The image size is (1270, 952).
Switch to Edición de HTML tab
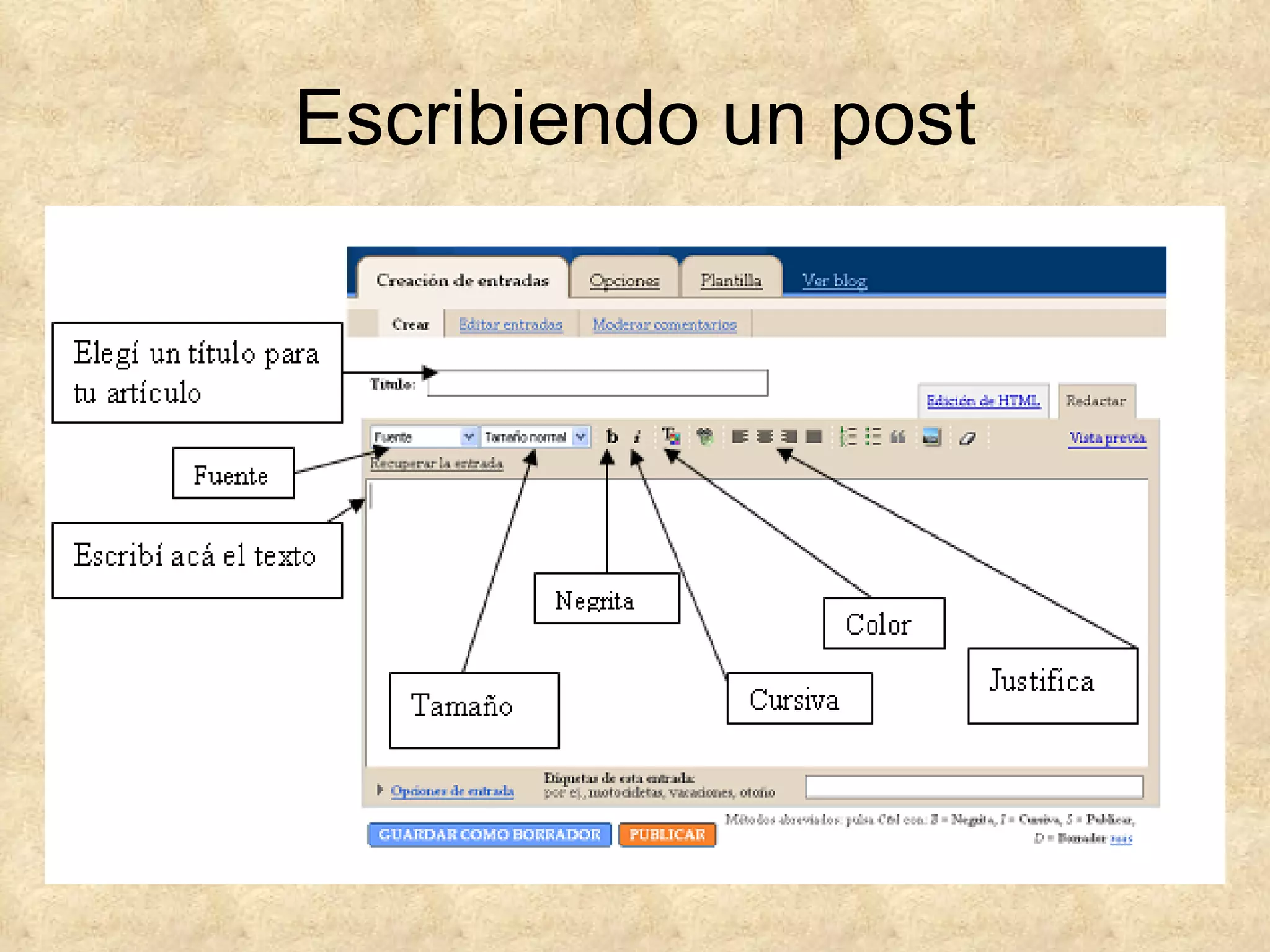point(983,400)
